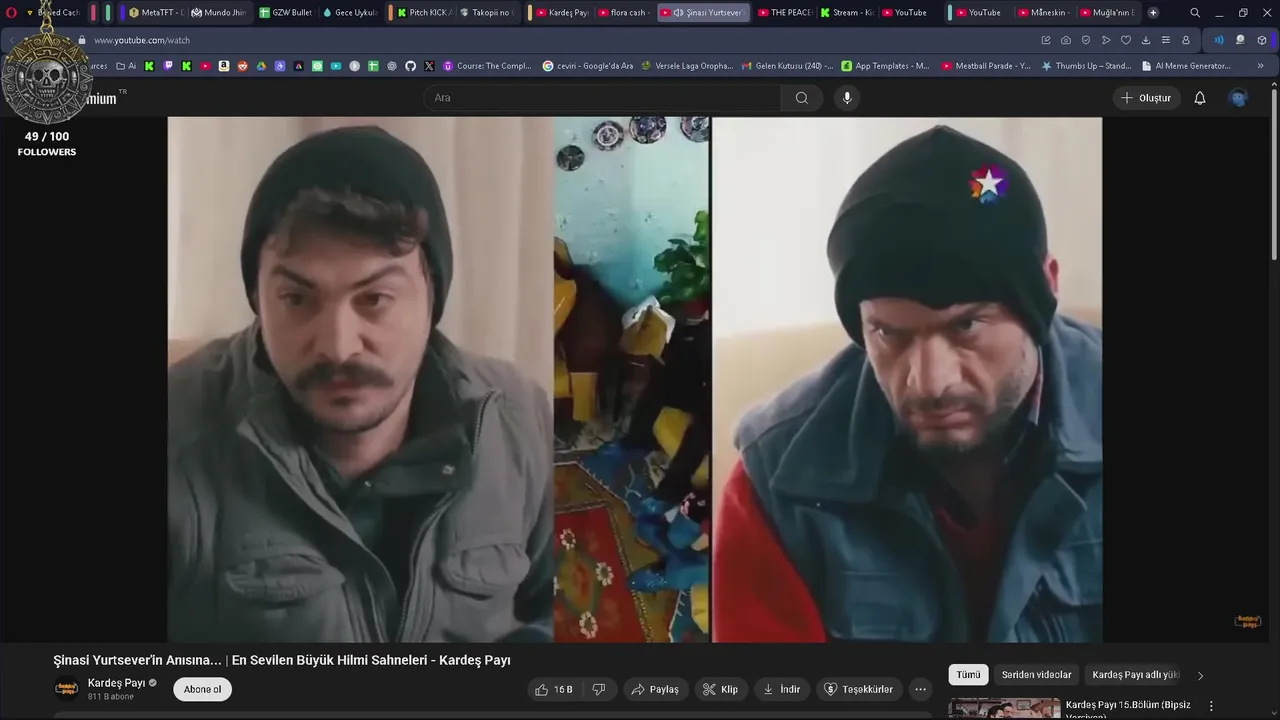Click the address bar URL
The height and width of the screenshot is (720, 1280).
click(x=142, y=40)
